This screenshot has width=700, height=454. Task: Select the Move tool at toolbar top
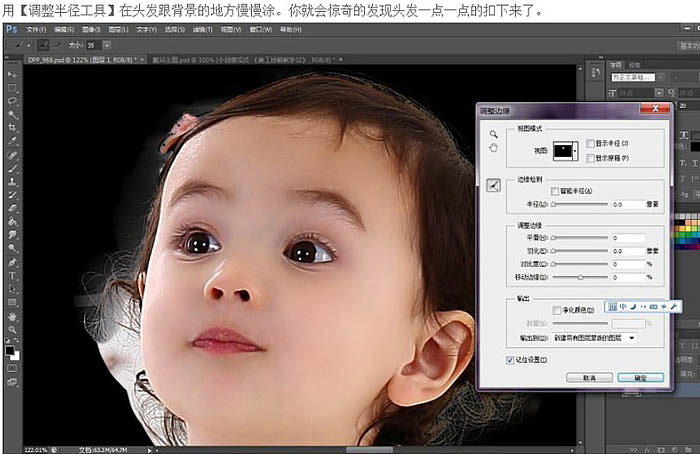point(12,75)
